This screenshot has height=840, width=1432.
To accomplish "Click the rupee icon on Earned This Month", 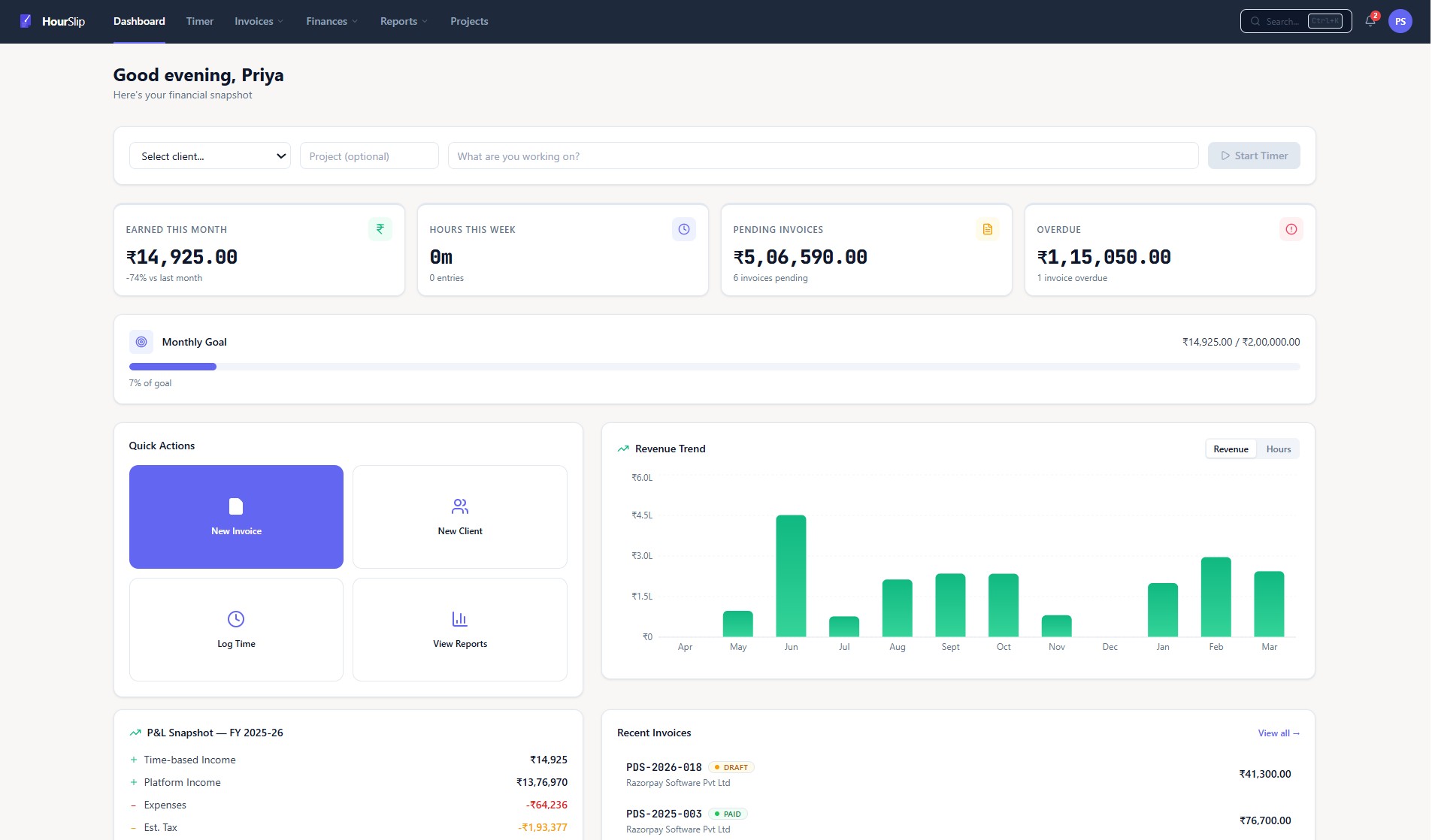I will [x=380, y=229].
